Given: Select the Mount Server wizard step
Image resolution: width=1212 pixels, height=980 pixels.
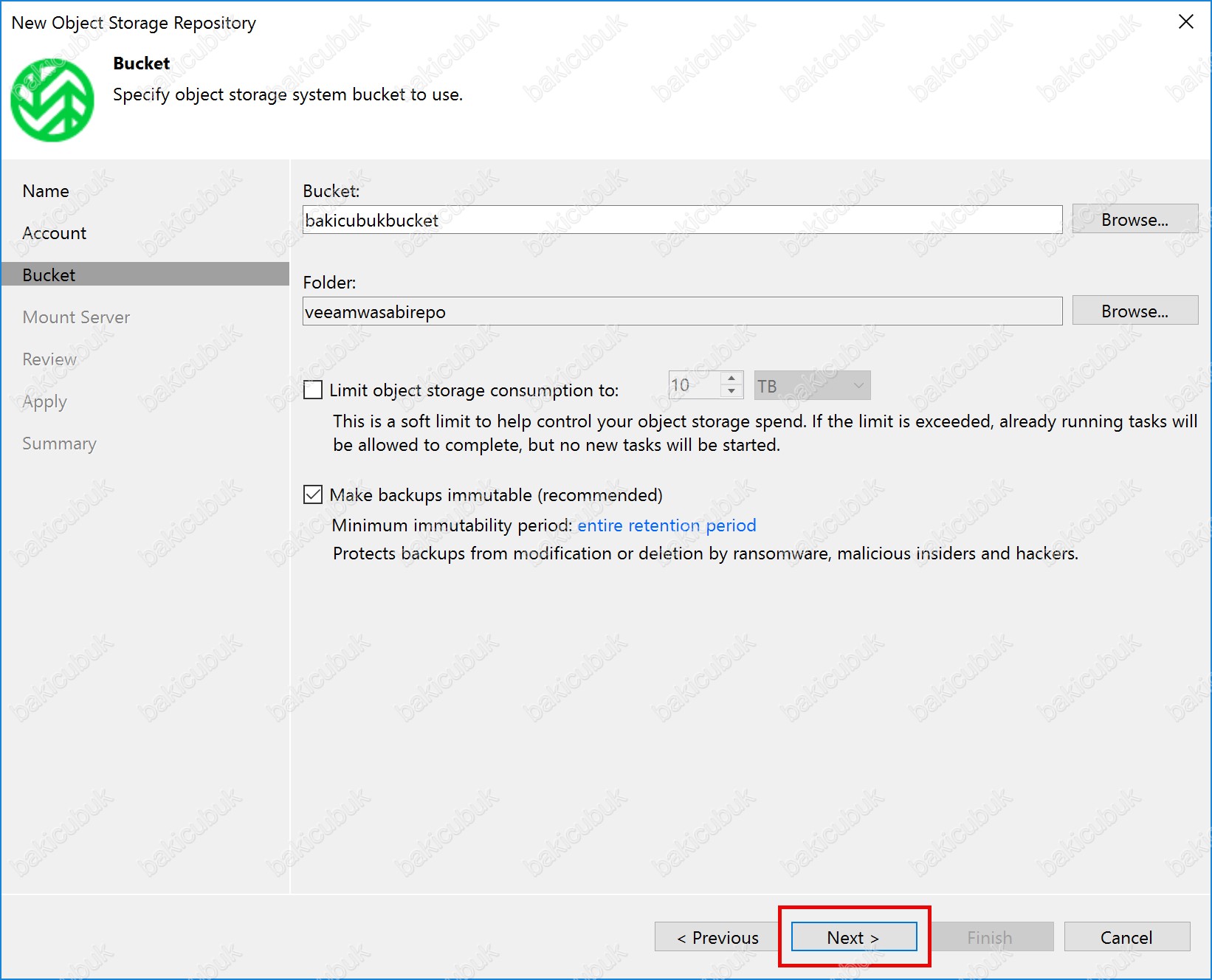Looking at the screenshot, I should (76, 317).
